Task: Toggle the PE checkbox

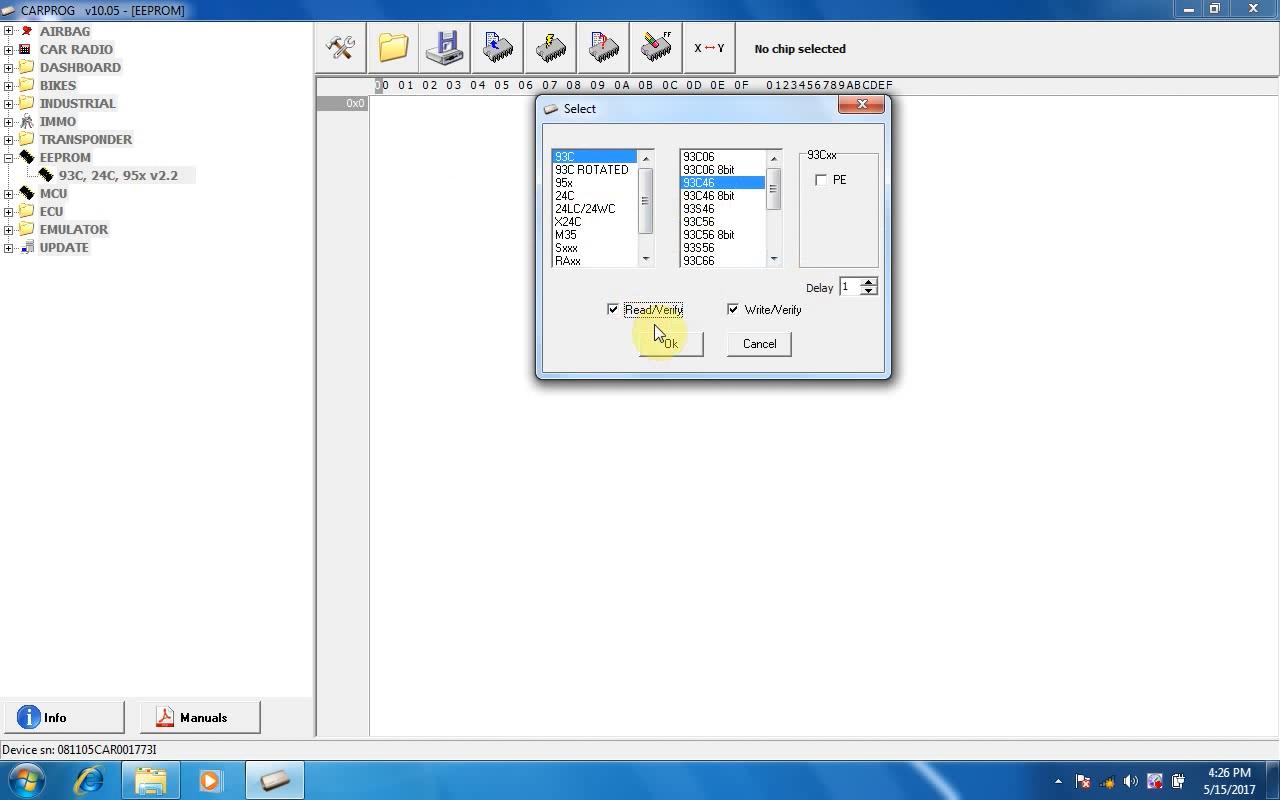Action: [822, 180]
